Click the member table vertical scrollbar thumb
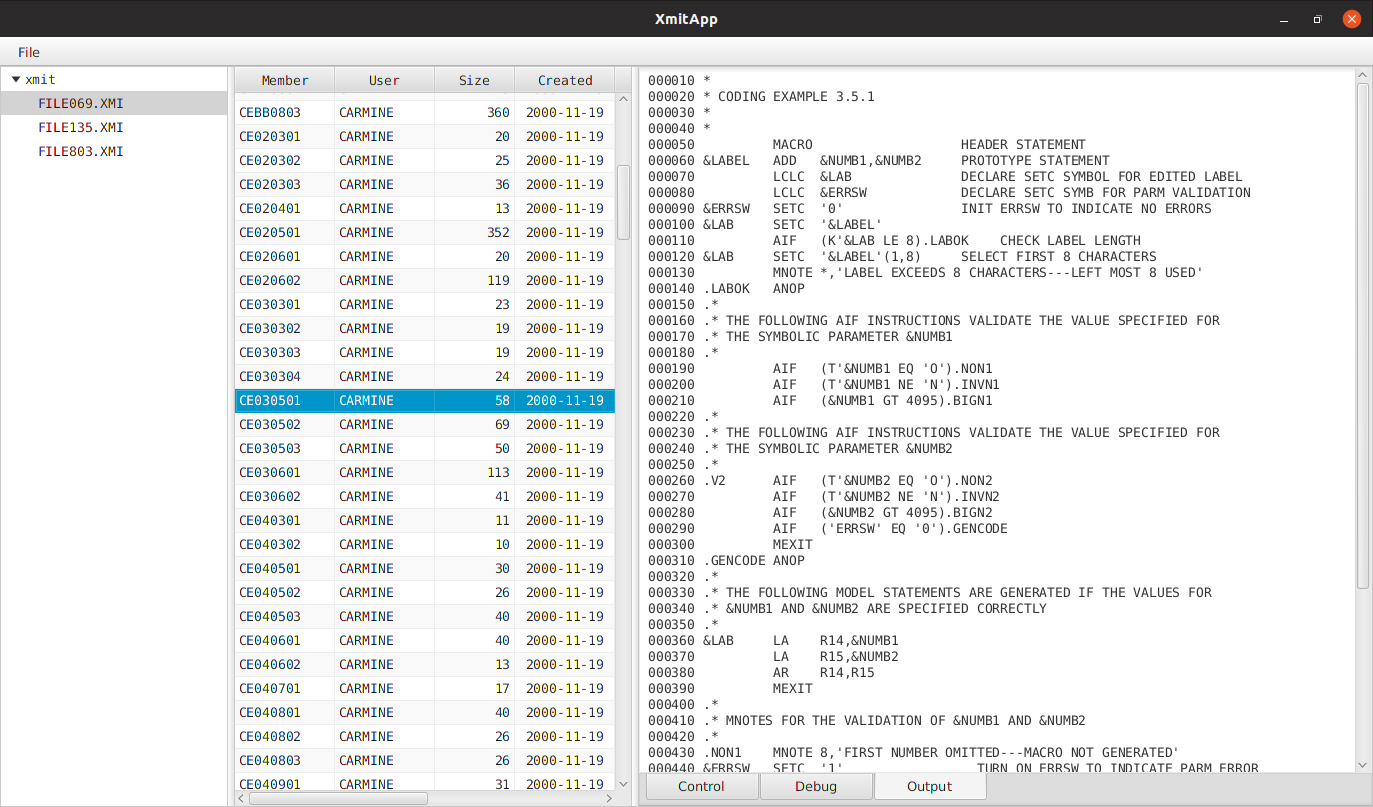Screen dimensions: 1373x807 pyautogui.click(x=623, y=202)
